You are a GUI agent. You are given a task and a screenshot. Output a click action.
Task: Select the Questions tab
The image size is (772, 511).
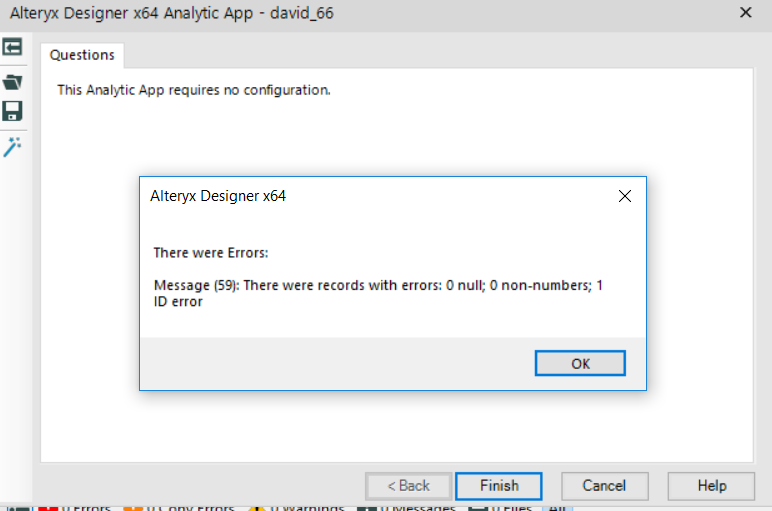[x=82, y=55]
